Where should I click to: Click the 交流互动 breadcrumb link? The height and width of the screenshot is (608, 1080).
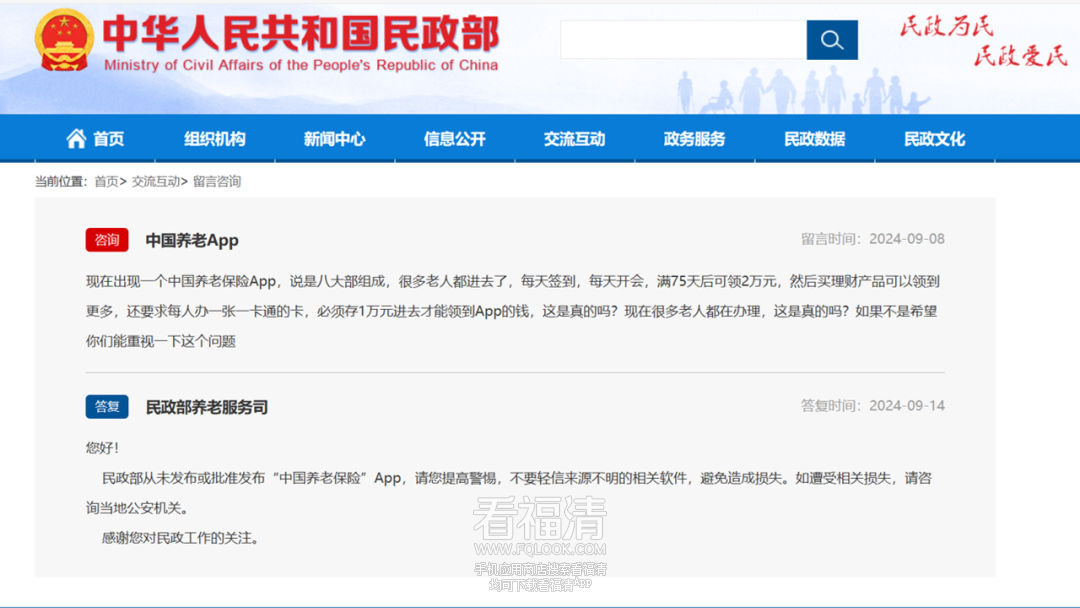(x=156, y=182)
